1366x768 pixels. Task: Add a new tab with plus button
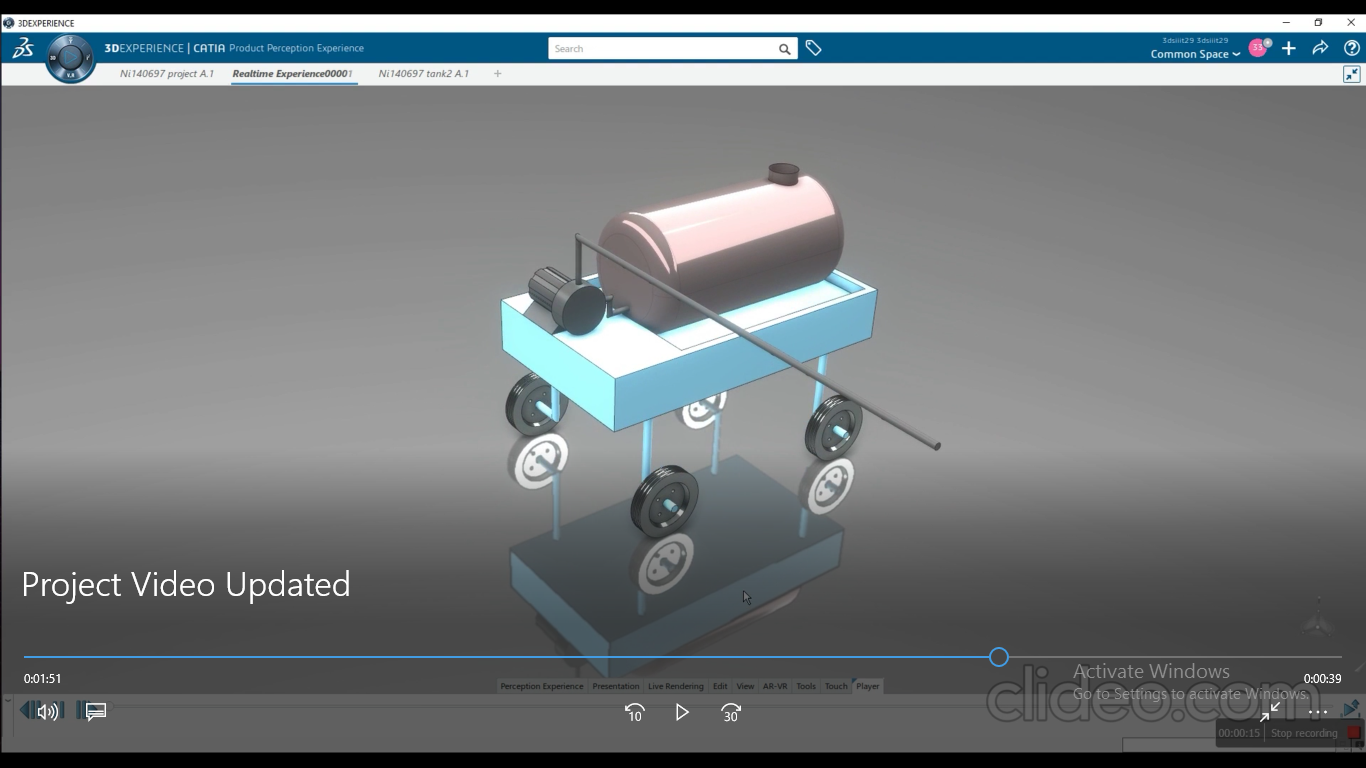497,73
